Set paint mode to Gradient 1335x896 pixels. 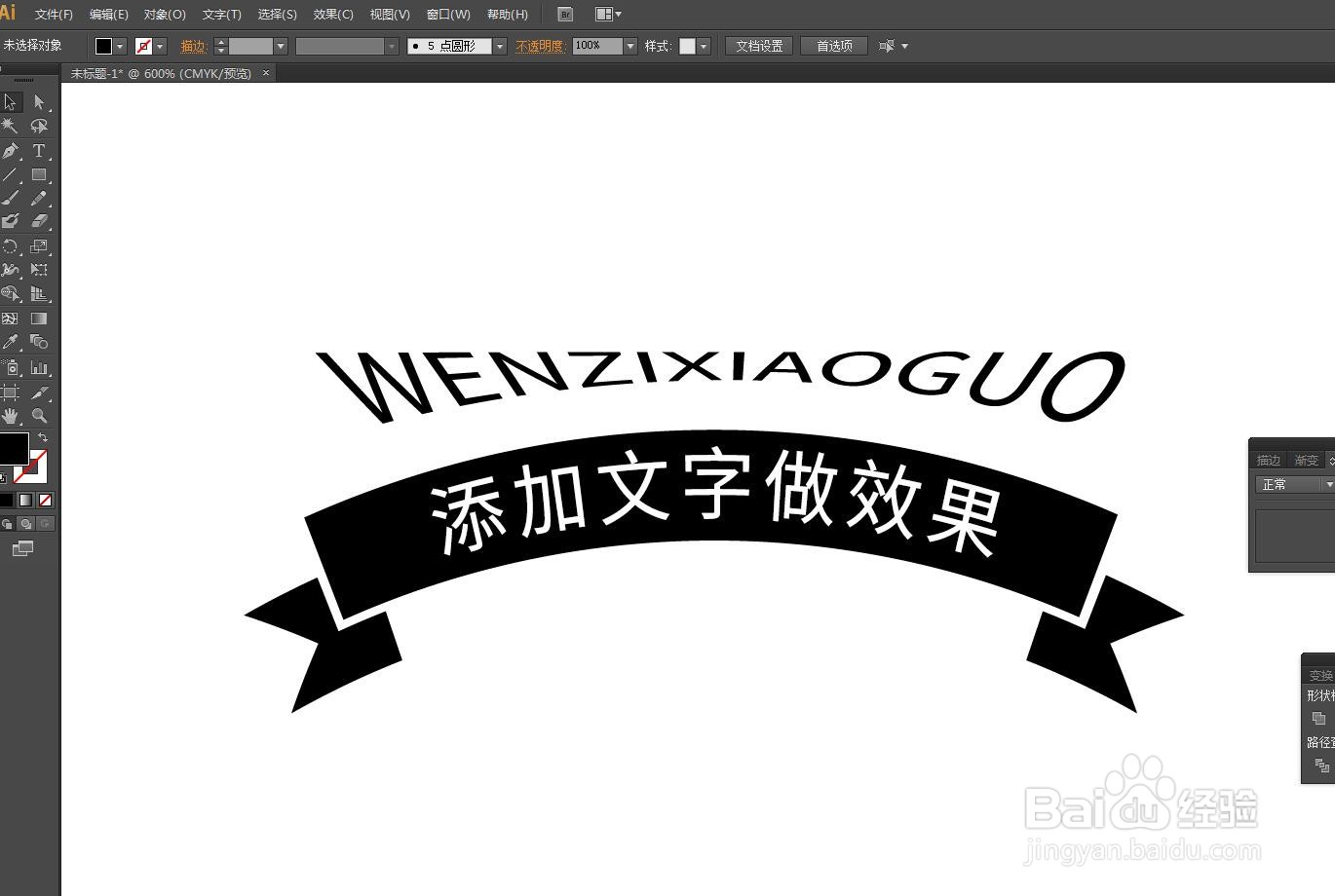tap(25, 500)
